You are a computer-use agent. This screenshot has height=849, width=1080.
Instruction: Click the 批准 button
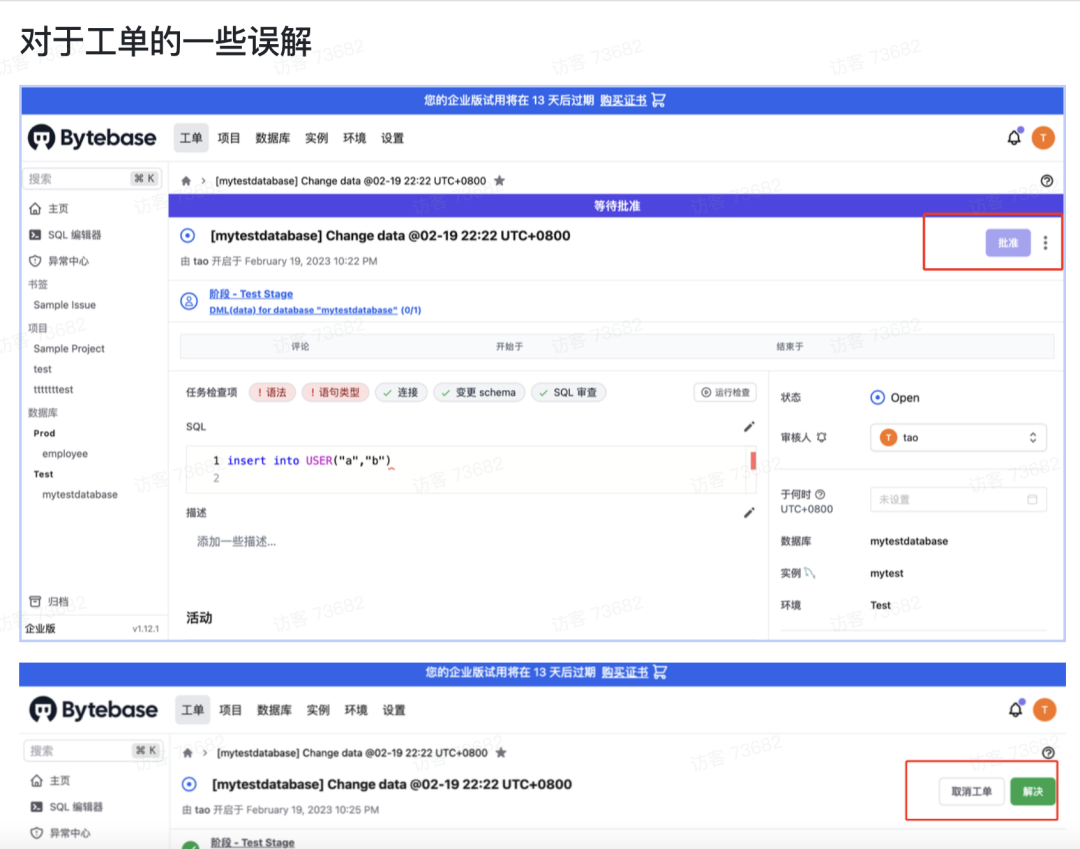coord(1008,243)
